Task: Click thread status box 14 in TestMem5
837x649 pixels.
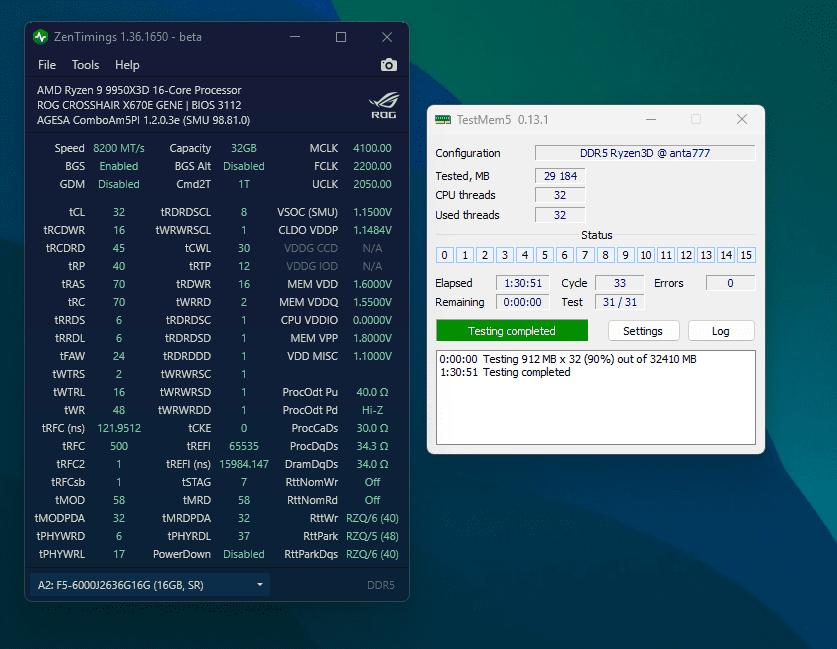Action: click(x=727, y=255)
